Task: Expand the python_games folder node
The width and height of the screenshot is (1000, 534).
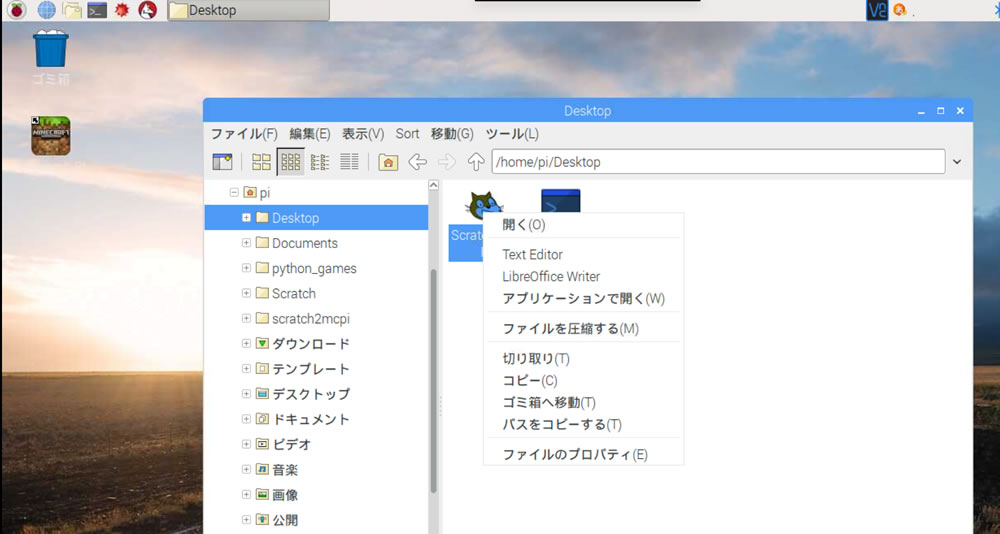Action: click(x=246, y=268)
